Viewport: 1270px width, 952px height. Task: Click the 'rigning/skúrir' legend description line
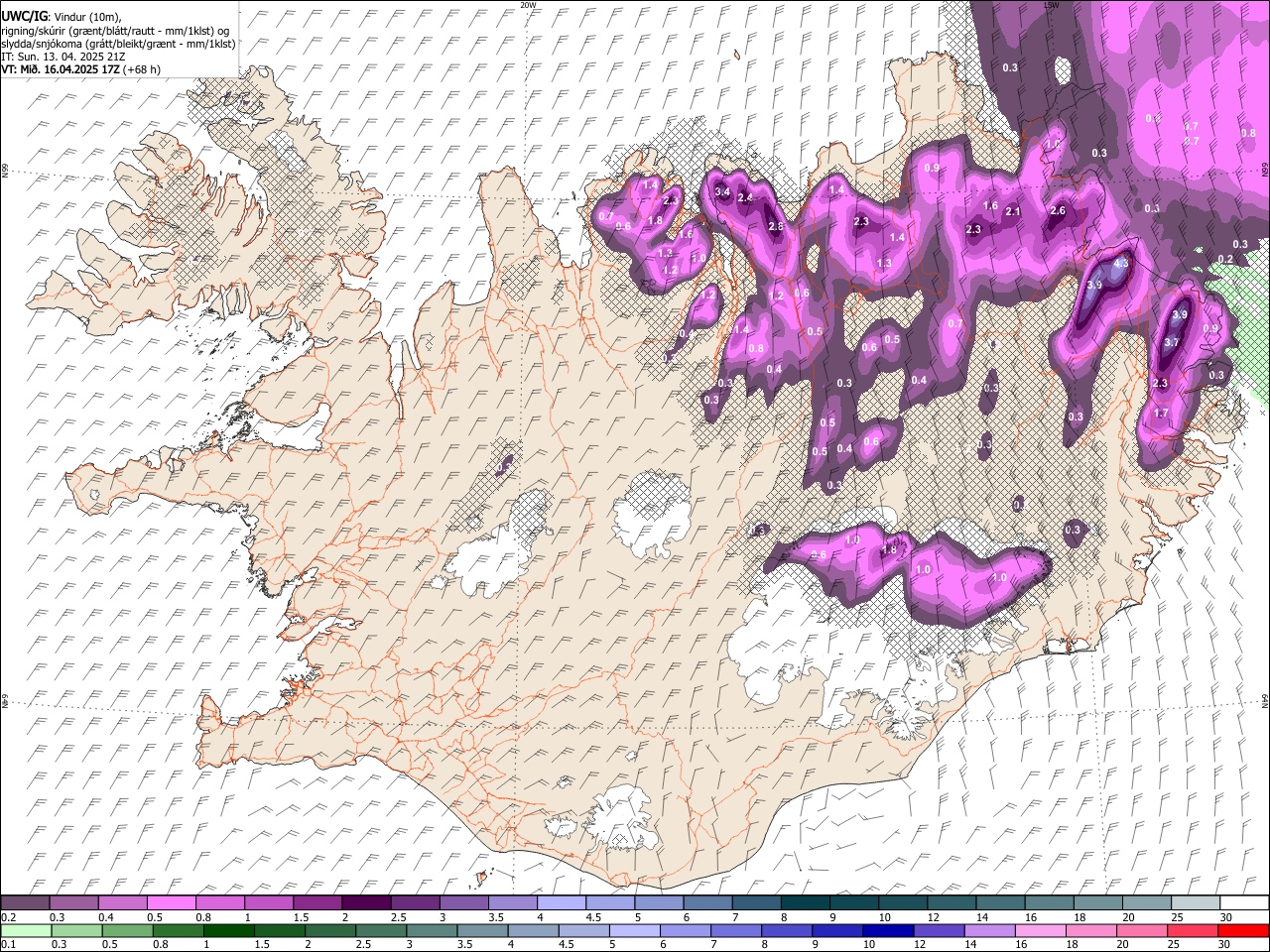pos(115,31)
